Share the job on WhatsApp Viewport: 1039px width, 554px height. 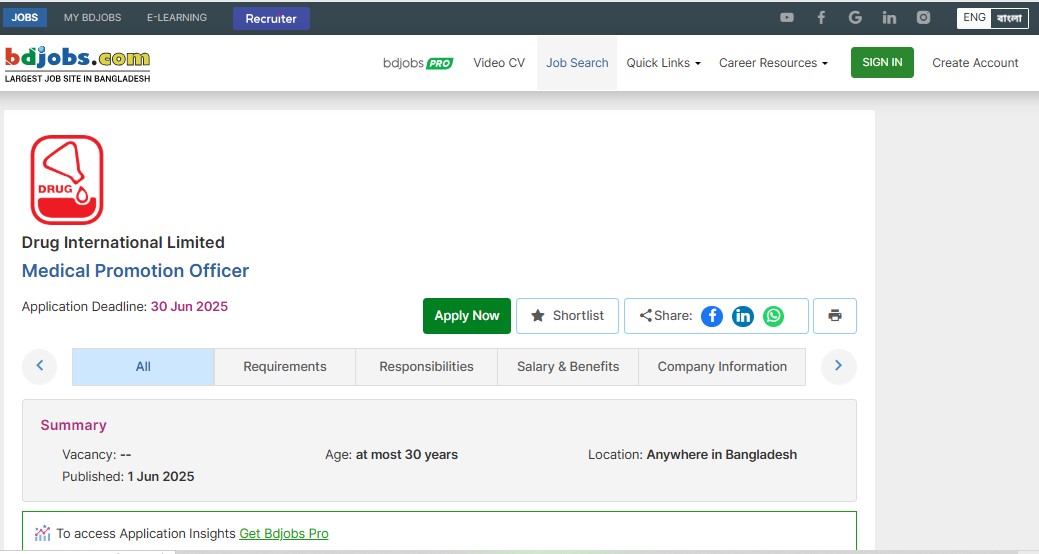(x=773, y=316)
